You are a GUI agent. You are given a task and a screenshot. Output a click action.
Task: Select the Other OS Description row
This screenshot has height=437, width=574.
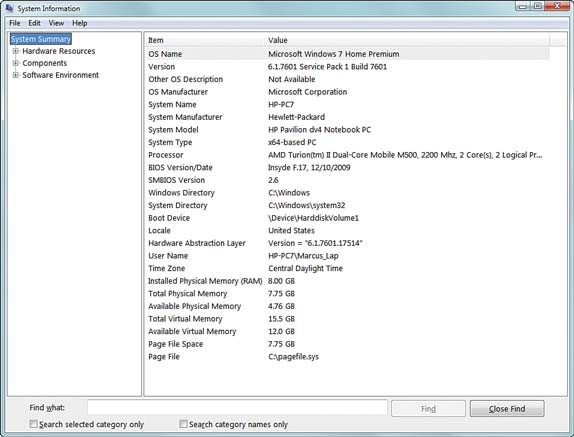coord(347,79)
